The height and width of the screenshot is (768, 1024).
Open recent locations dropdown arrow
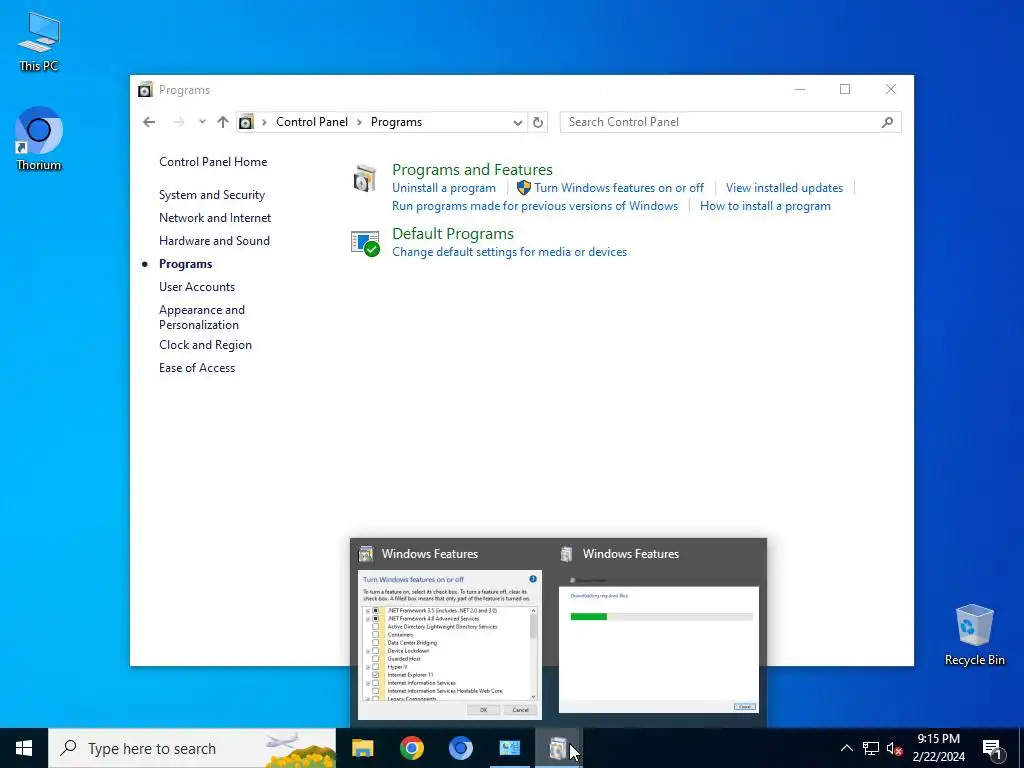pos(202,121)
